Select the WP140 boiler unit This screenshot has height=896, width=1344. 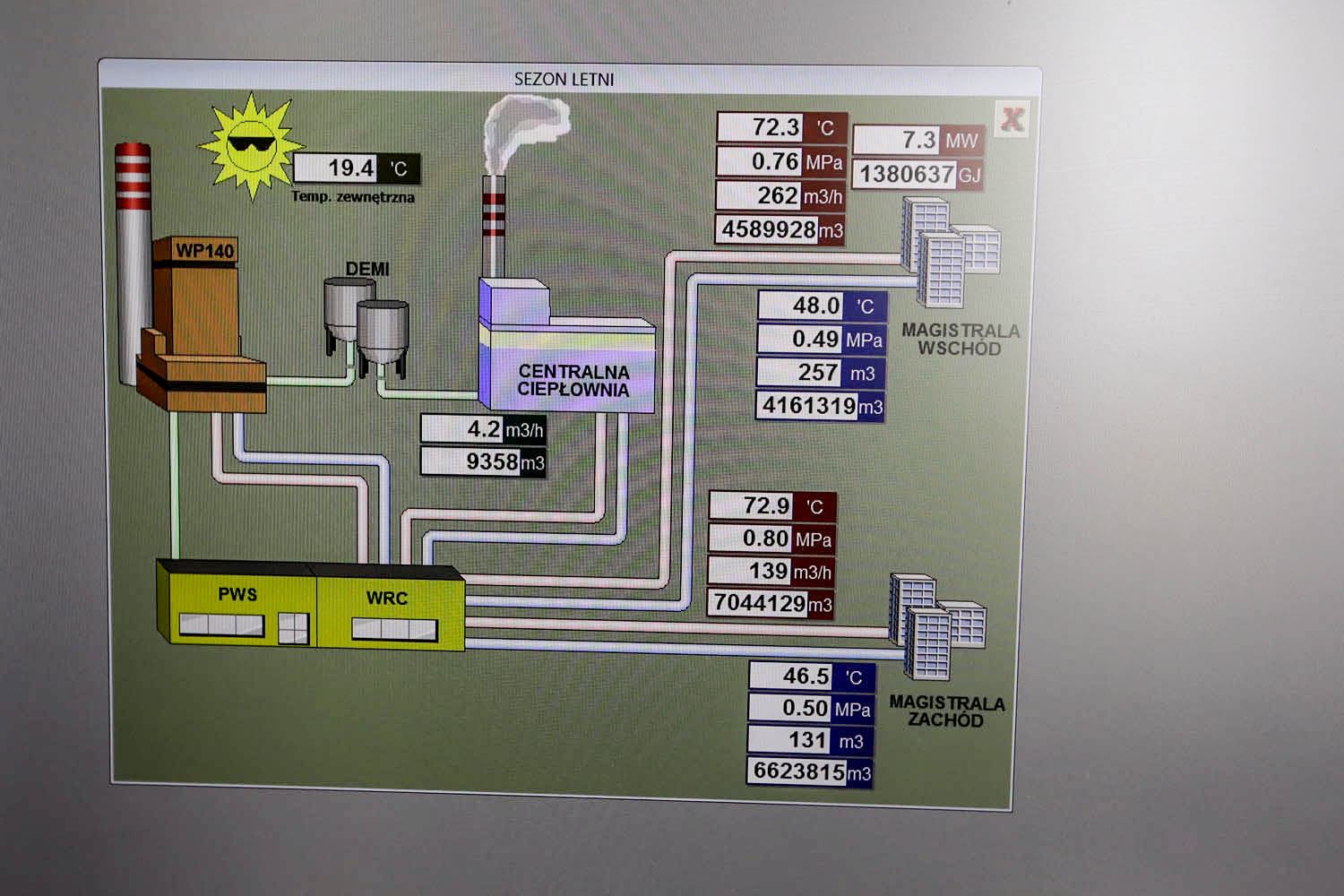click(x=202, y=325)
